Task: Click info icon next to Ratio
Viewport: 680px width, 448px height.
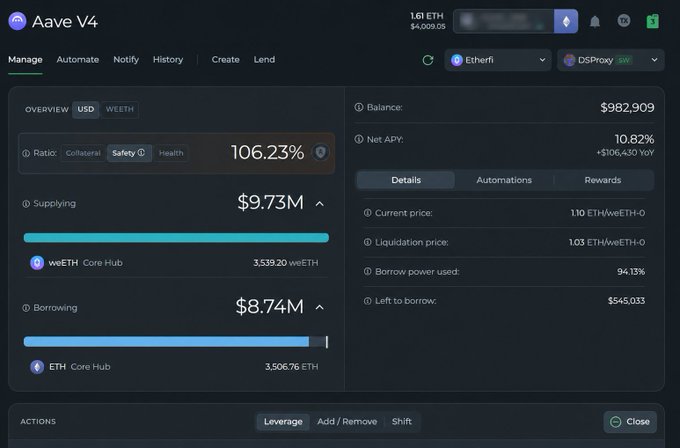Action: [26, 153]
